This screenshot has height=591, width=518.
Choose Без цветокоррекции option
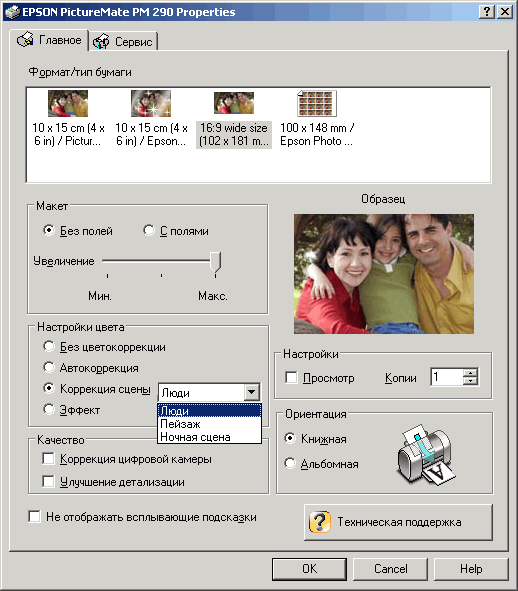49,346
